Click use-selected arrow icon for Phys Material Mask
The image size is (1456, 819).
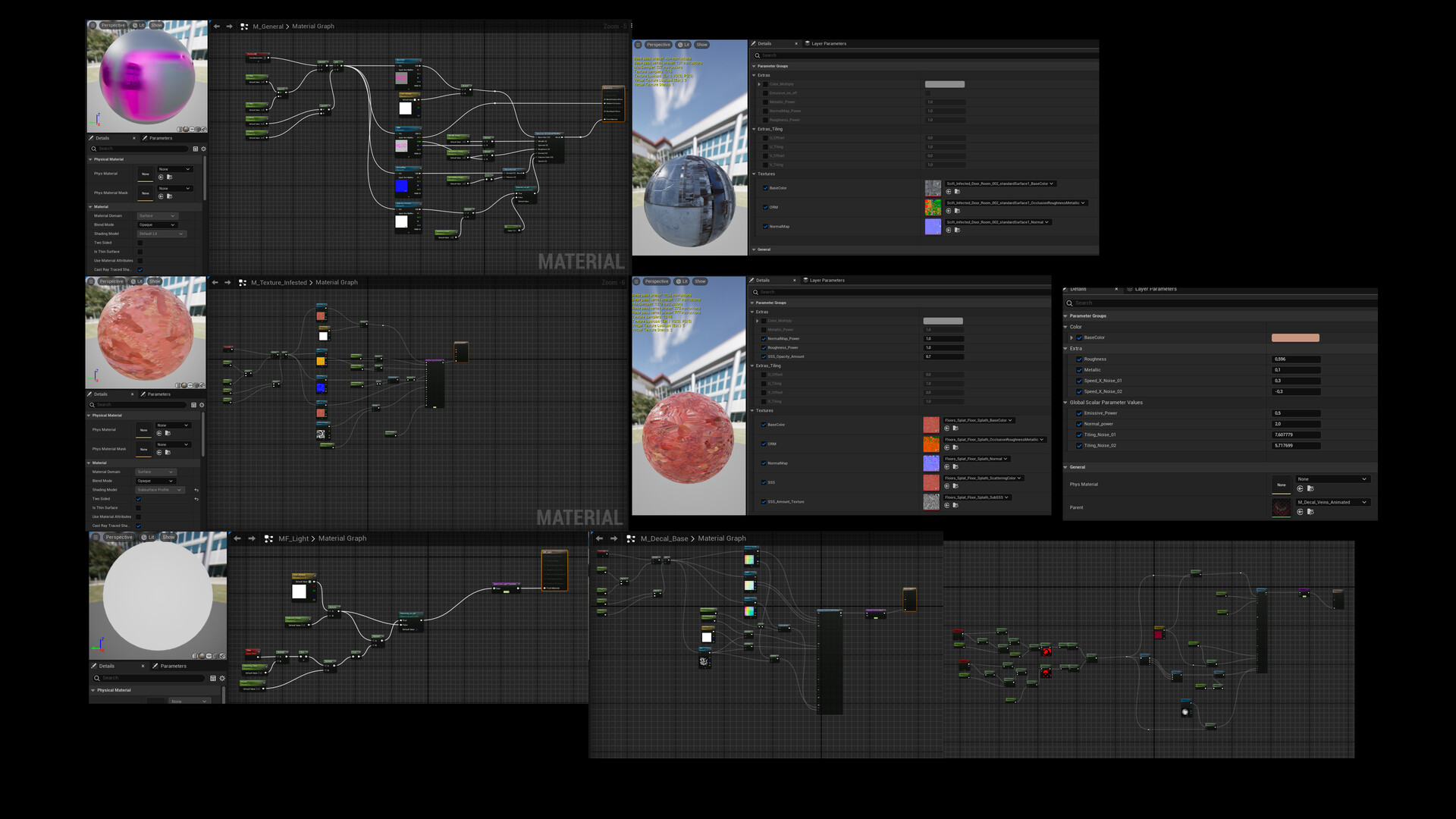(161, 196)
